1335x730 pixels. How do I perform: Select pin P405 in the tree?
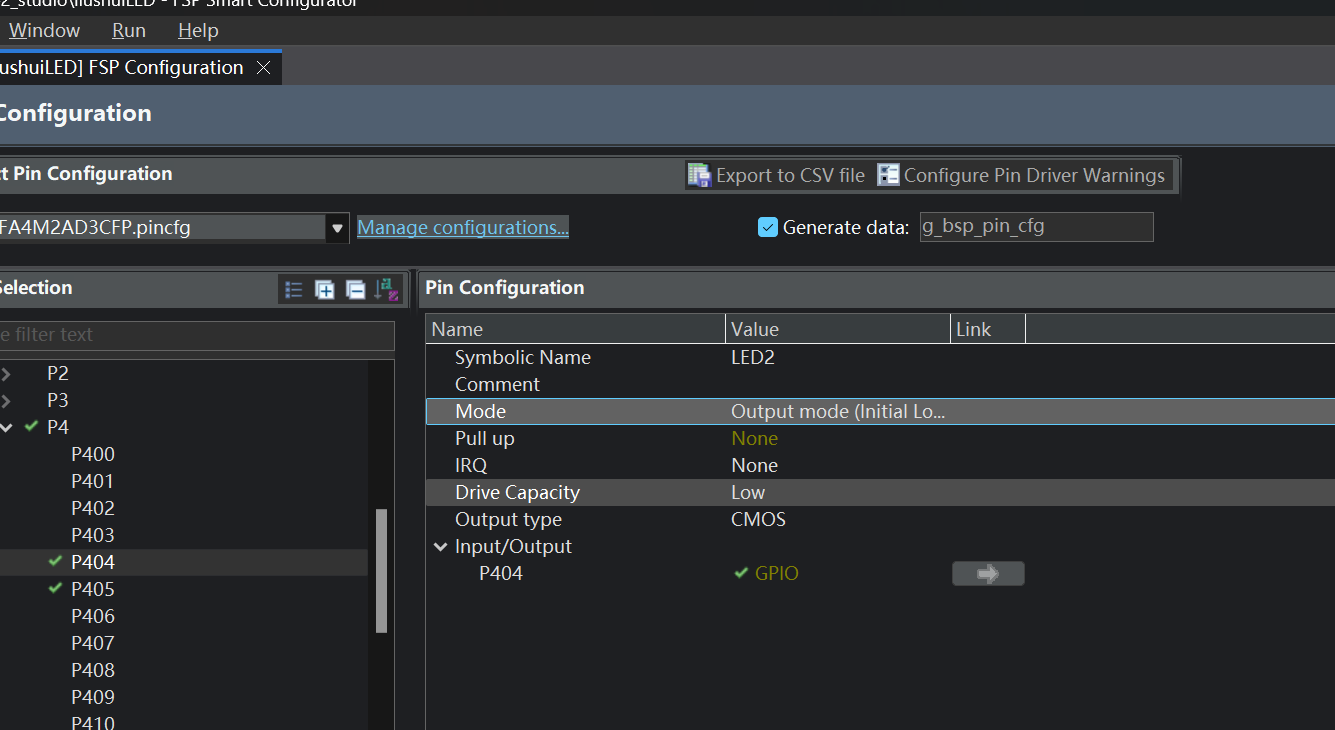93,590
